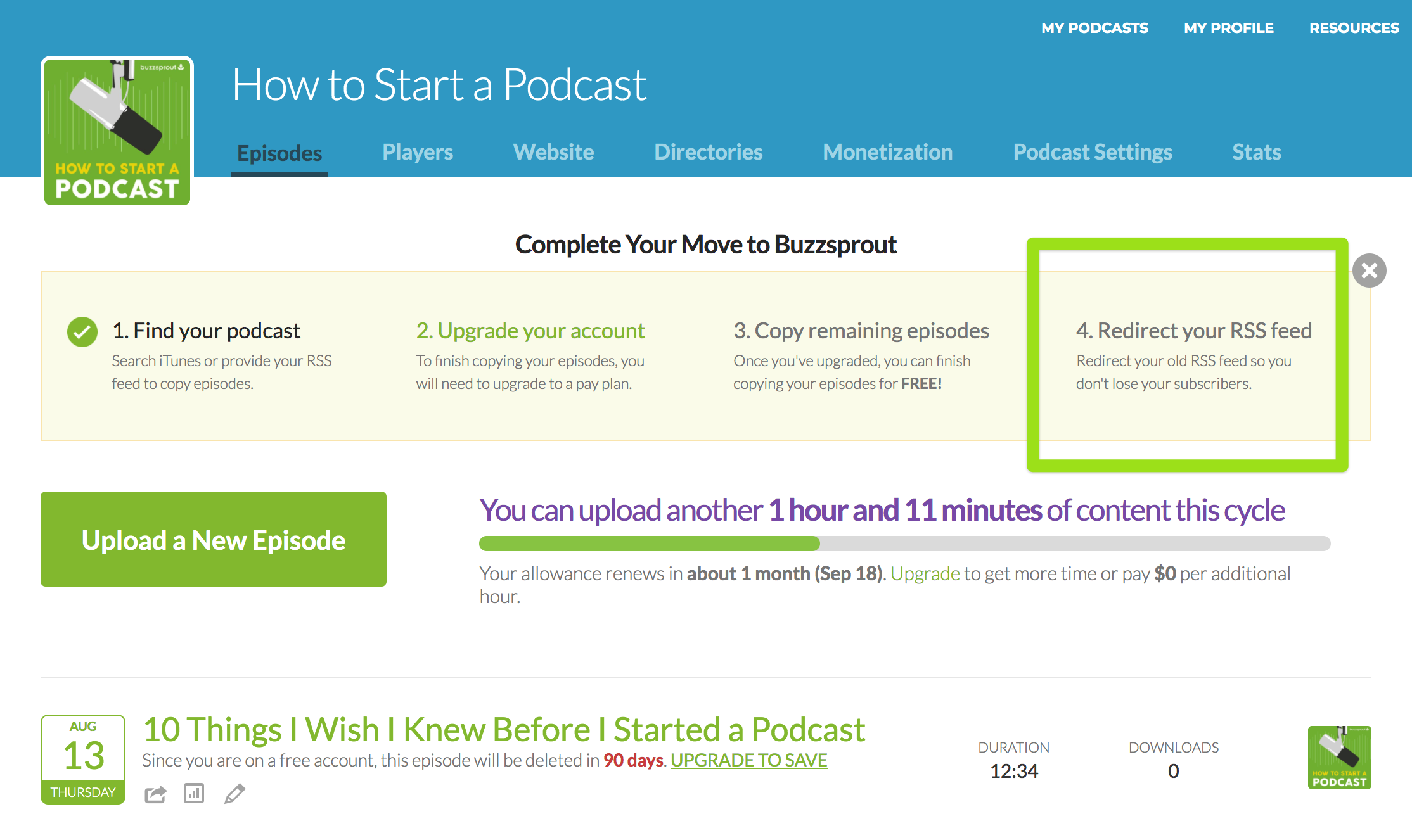
Task: Click the Aug 13 date badge
Action: pyautogui.click(x=83, y=759)
